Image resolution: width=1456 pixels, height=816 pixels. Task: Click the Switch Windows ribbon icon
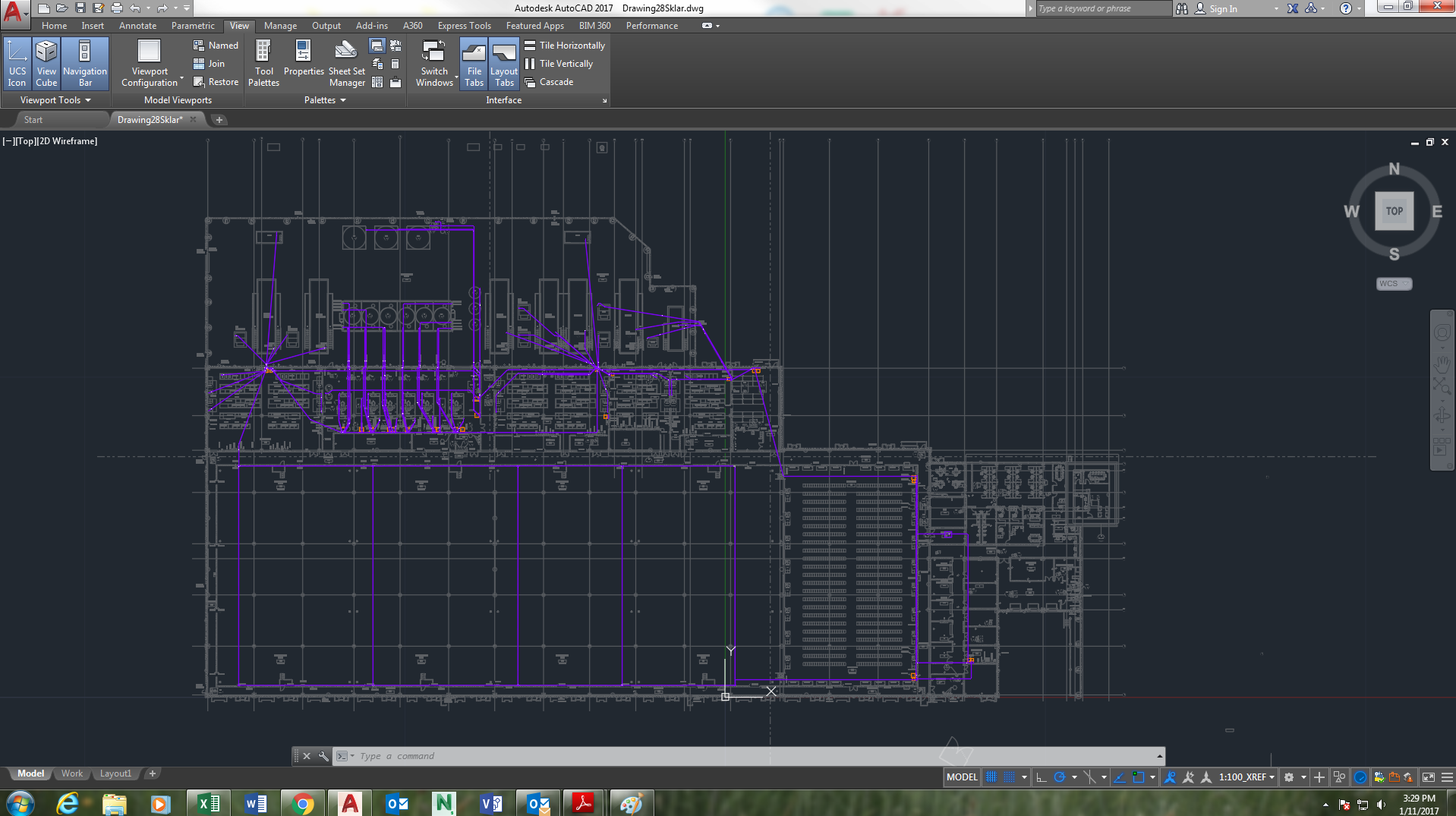click(x=433, y=63)
